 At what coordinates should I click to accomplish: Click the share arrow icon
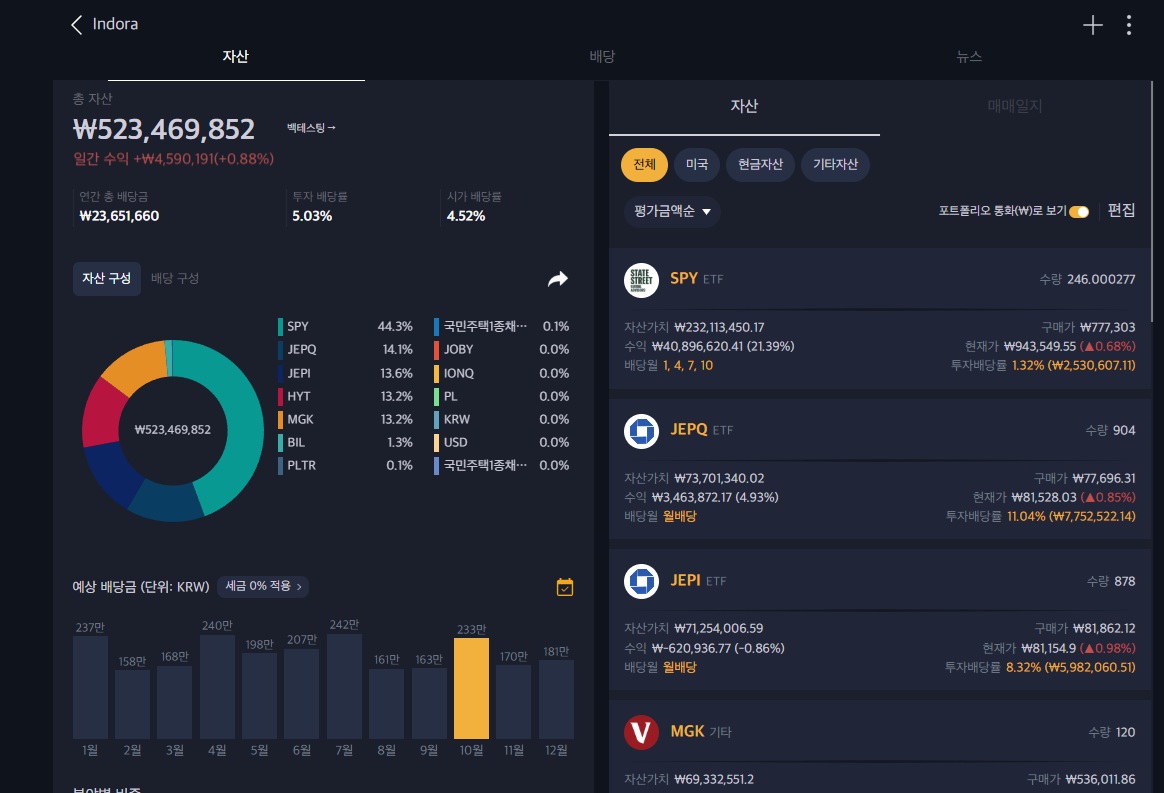coord(557,279)
